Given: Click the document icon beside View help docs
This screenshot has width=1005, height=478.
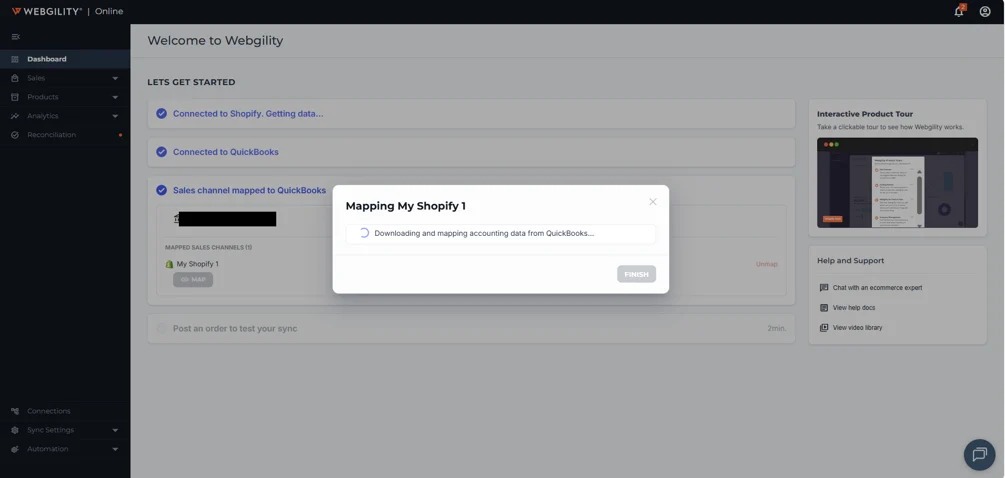Looking at the screenshot, I should click(824, 308).
